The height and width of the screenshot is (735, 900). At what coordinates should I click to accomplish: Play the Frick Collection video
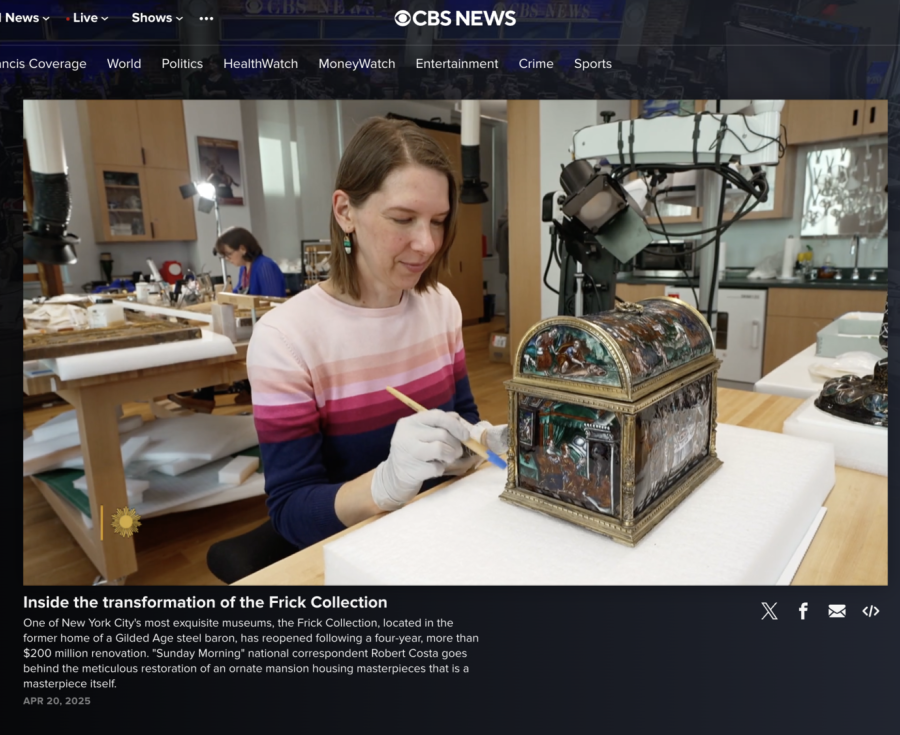click(x=455, y=342)
